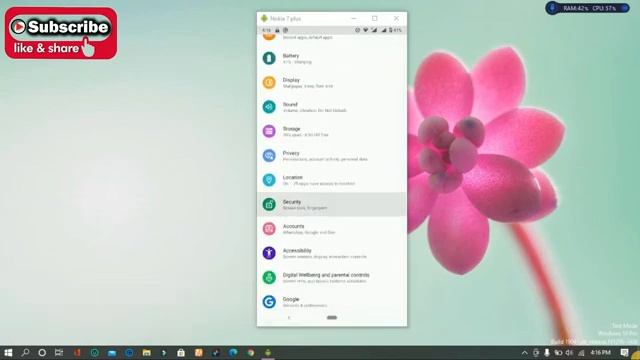Tap the Google G icon

pyautogui.click(x=269, y=302)
